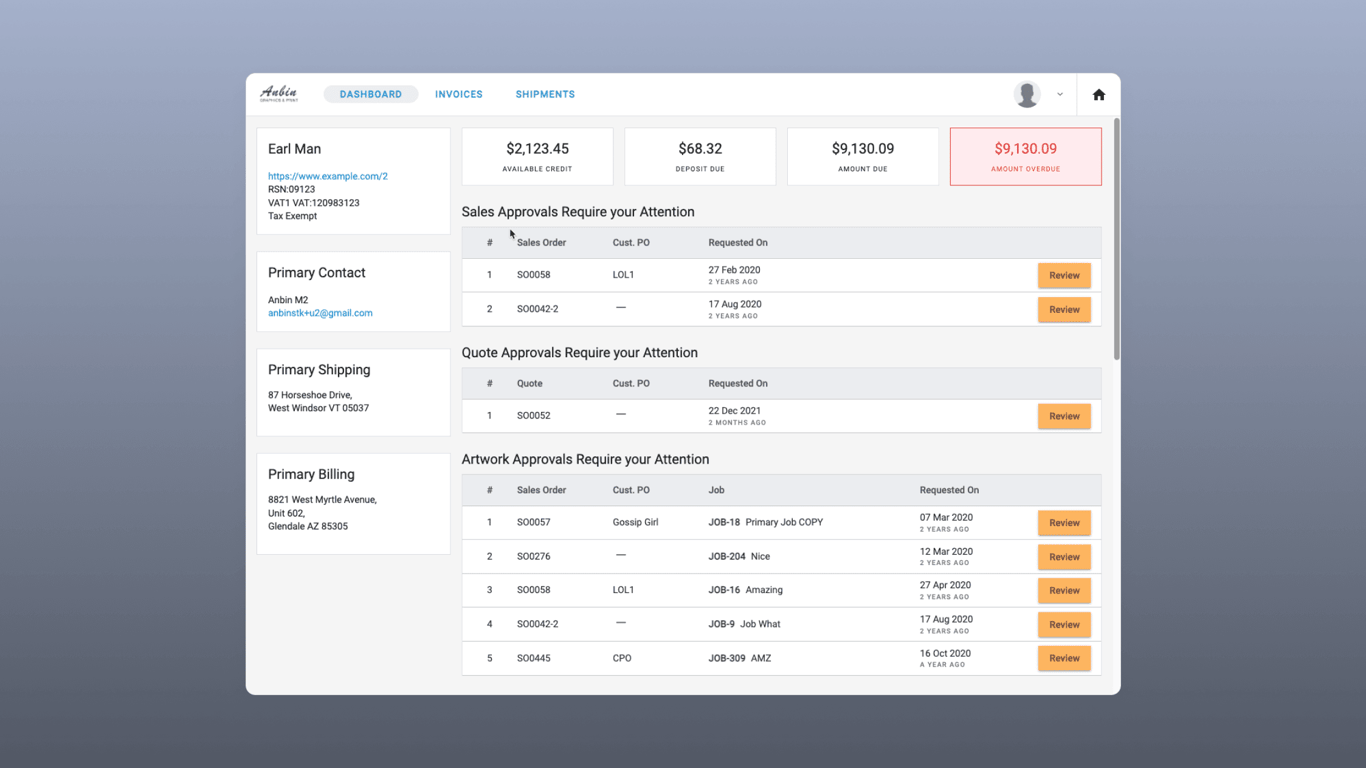Open the user avatar profile picture

tap(1026, 94)
